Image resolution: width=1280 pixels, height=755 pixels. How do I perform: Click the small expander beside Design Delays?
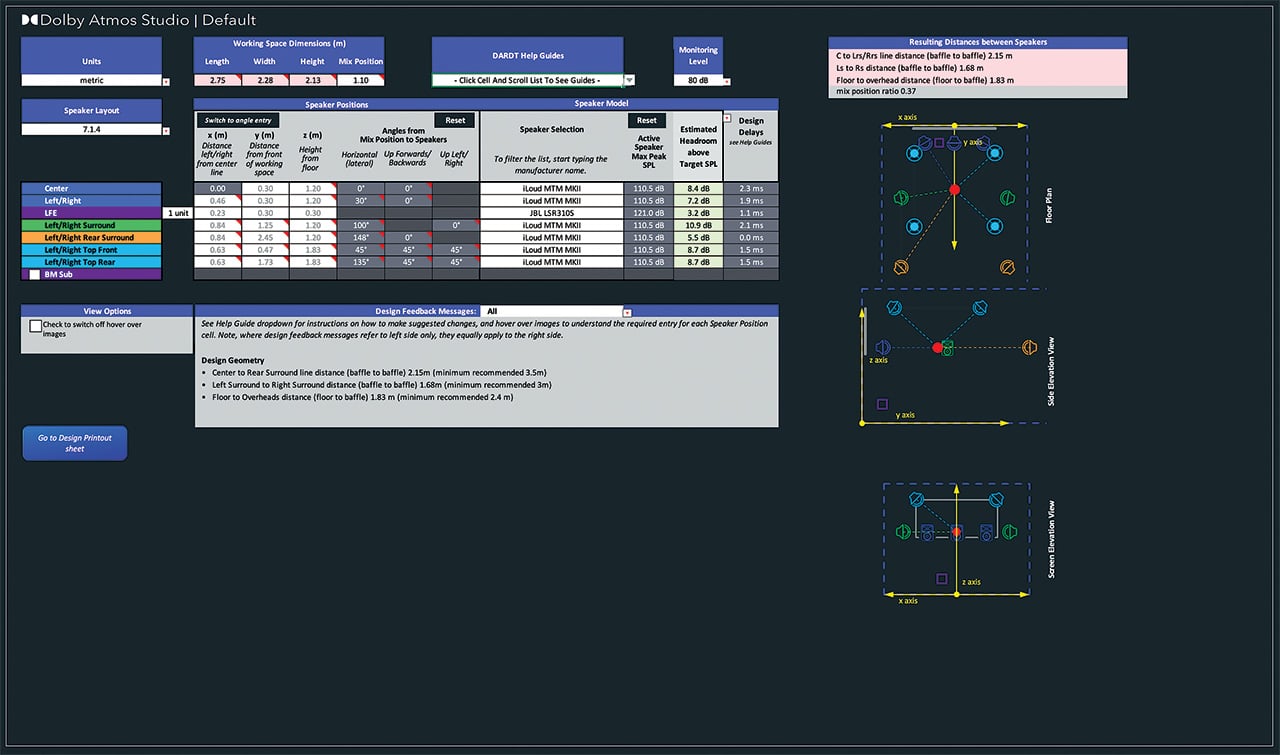click(x=727, y=118)
